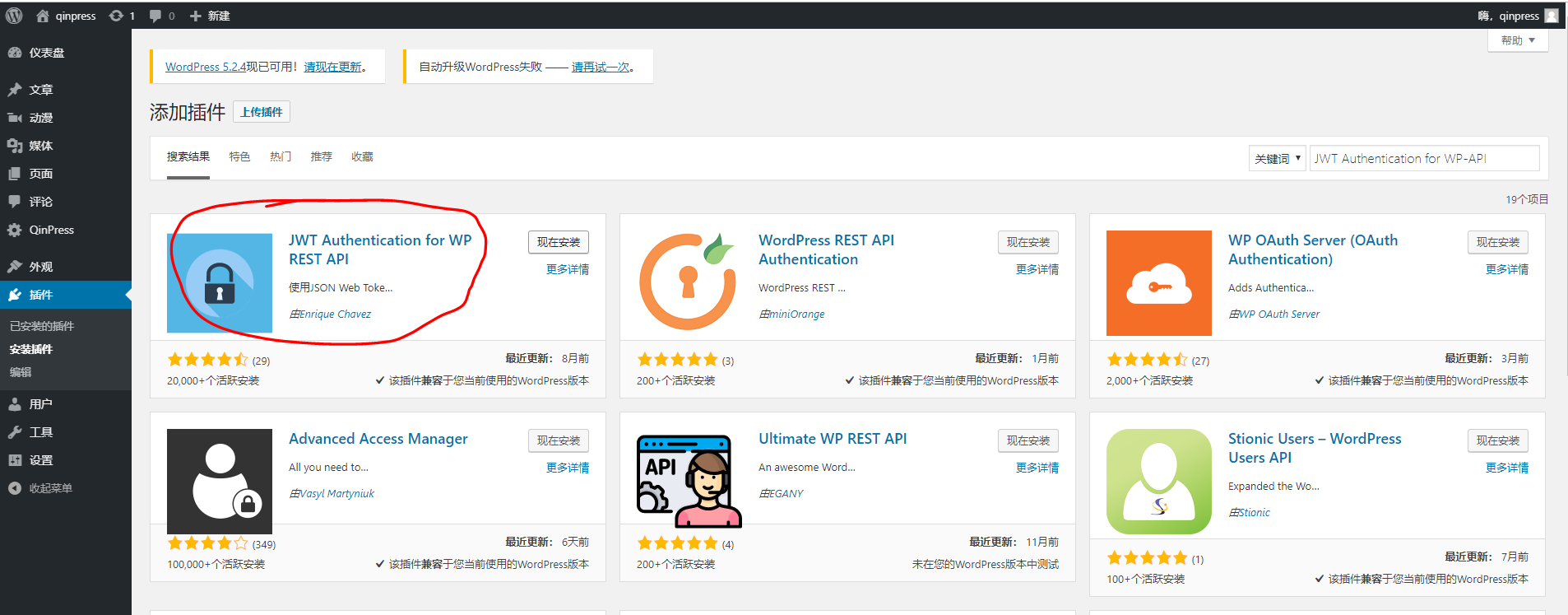Click the 上传插件 button
The width and height of the screenshot is (1568, 615).
pyautogui.click(x=262, y=112)
